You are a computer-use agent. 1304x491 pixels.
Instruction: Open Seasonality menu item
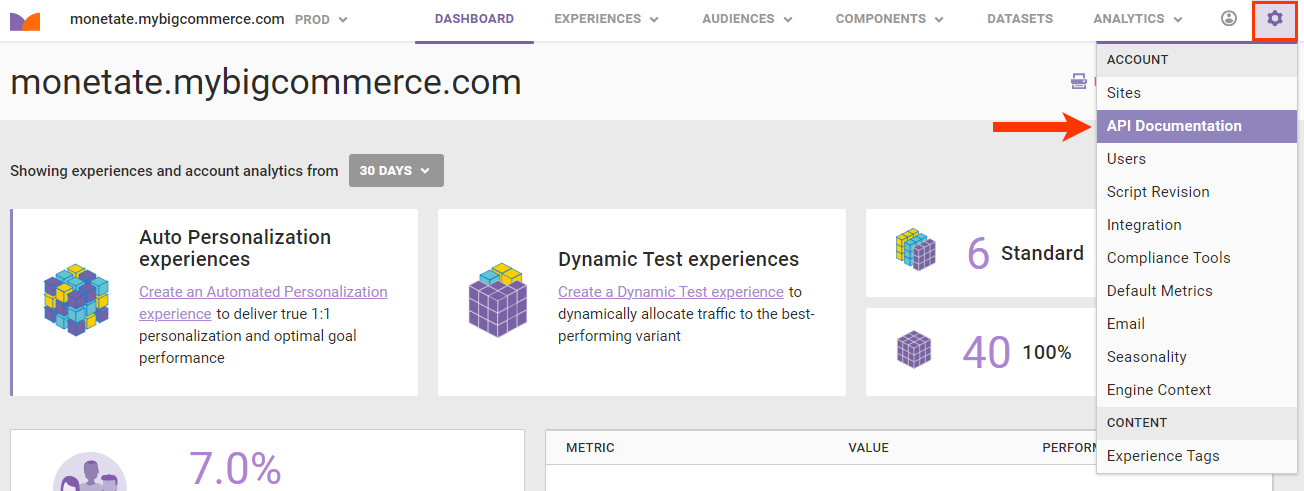tap(1196, 357)
